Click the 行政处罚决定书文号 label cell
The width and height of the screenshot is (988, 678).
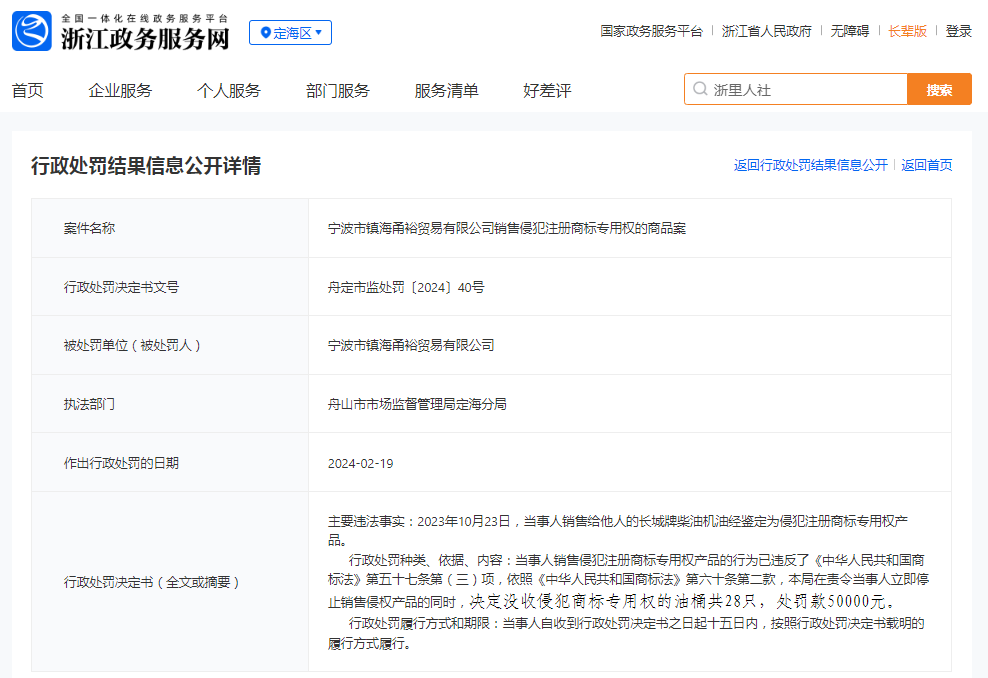170,287
